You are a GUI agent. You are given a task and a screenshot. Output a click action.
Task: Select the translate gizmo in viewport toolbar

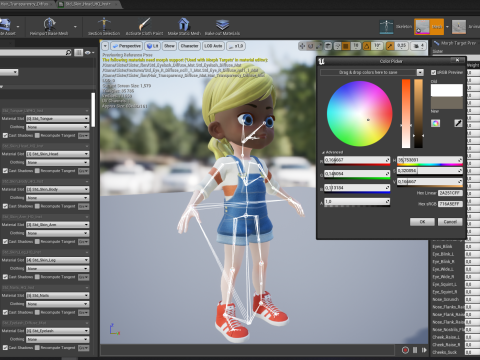pos(302,46)
